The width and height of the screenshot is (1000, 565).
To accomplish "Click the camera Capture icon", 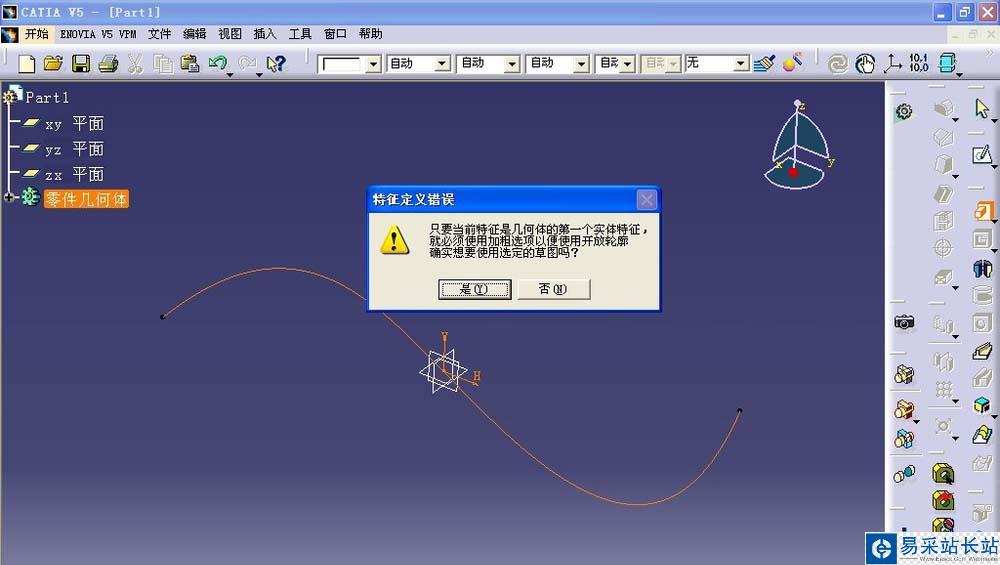I will [x=904, y=322].
